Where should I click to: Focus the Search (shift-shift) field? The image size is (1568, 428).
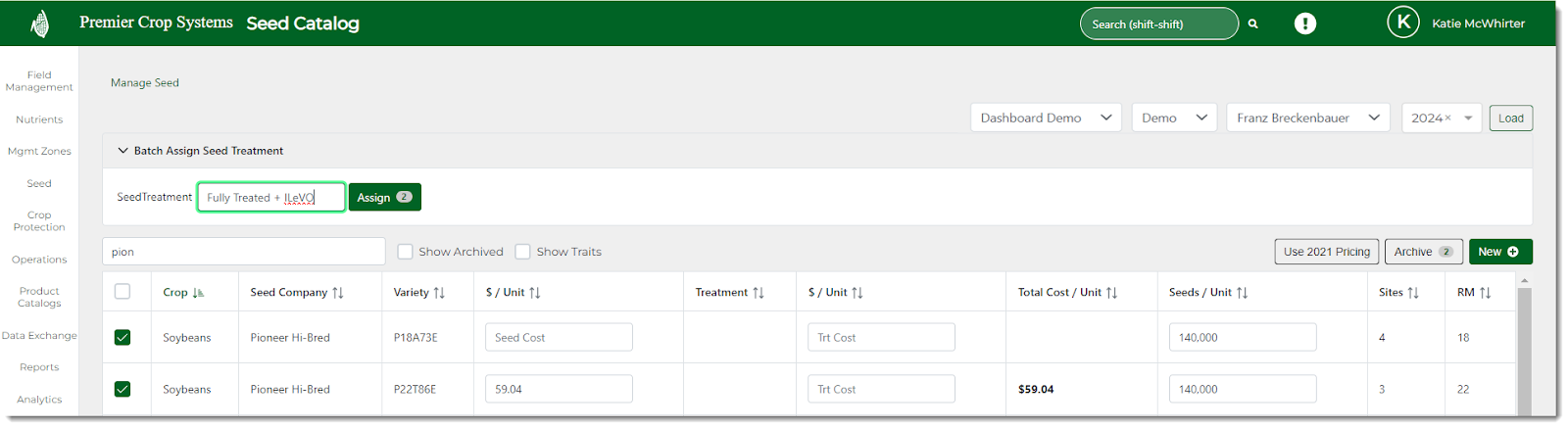(x=1159, y=24)
